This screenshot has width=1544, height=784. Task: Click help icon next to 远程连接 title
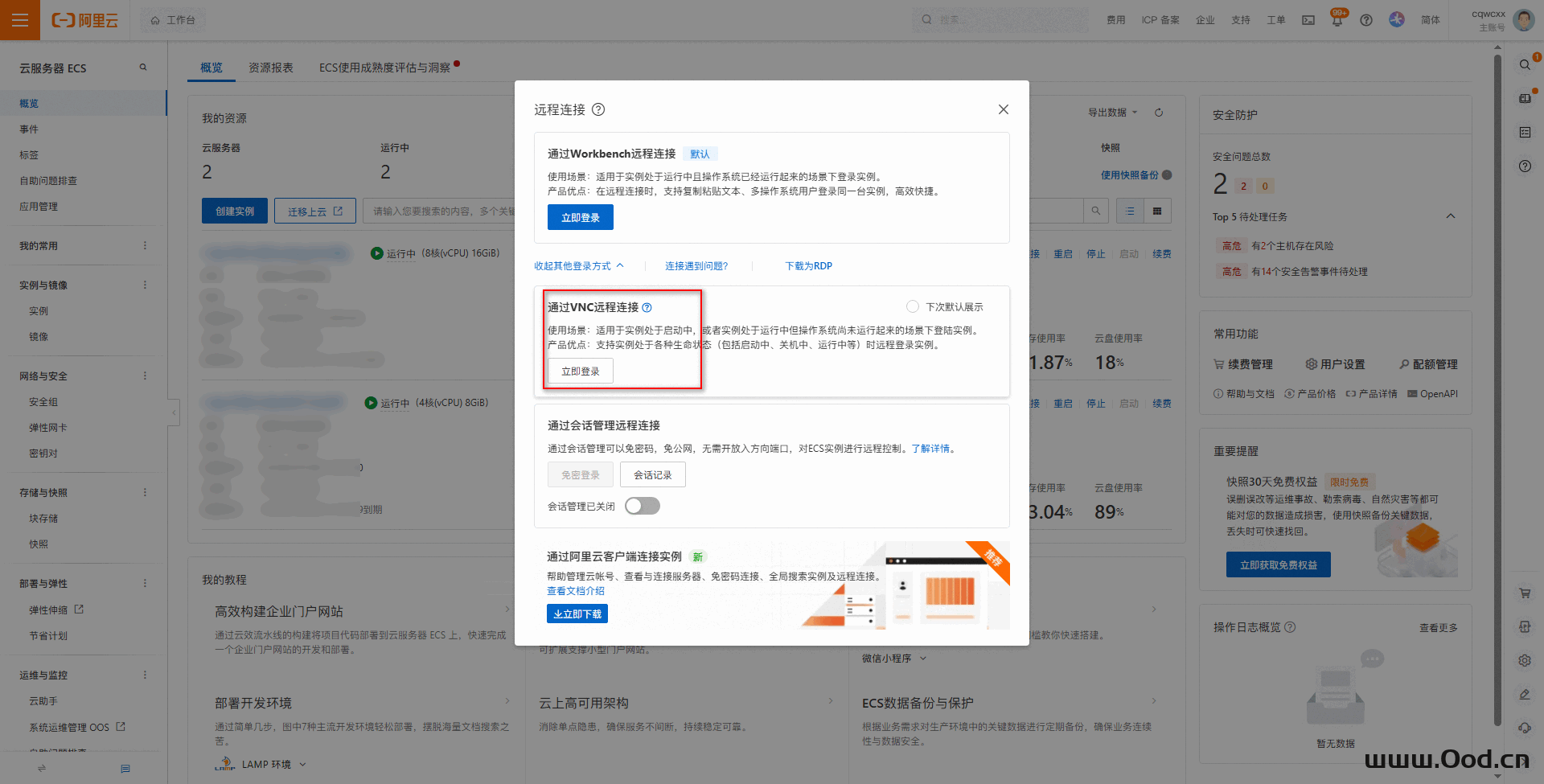[x=598, y=109]
